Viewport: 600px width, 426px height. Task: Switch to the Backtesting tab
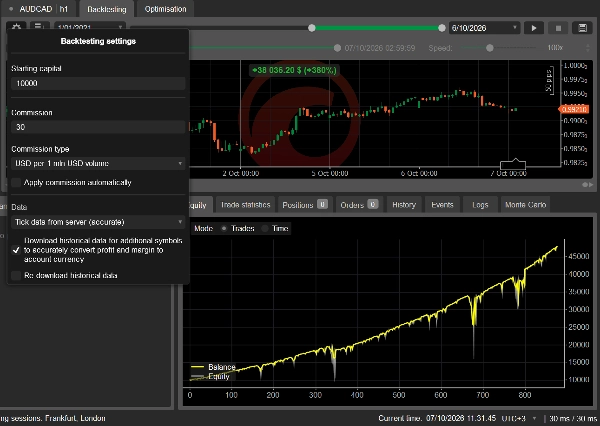[107, 9]
